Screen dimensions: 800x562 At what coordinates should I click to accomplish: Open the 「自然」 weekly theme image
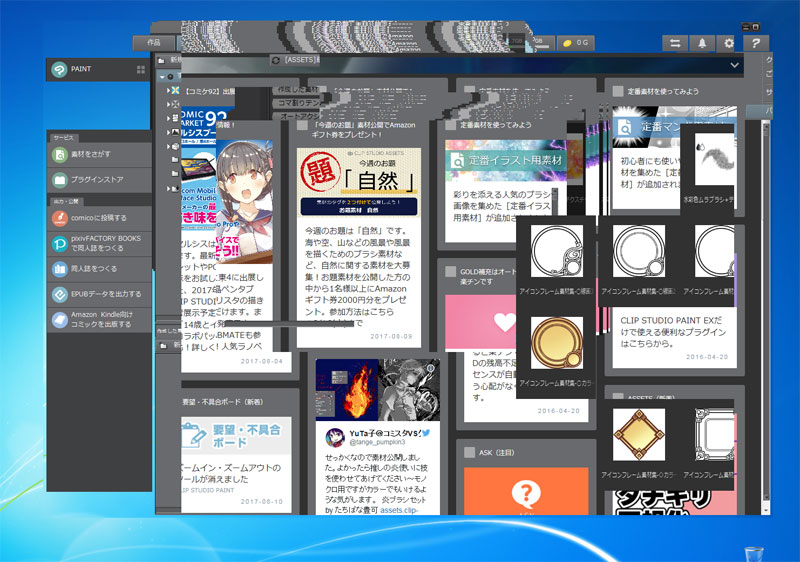click(x=359, y=183)
